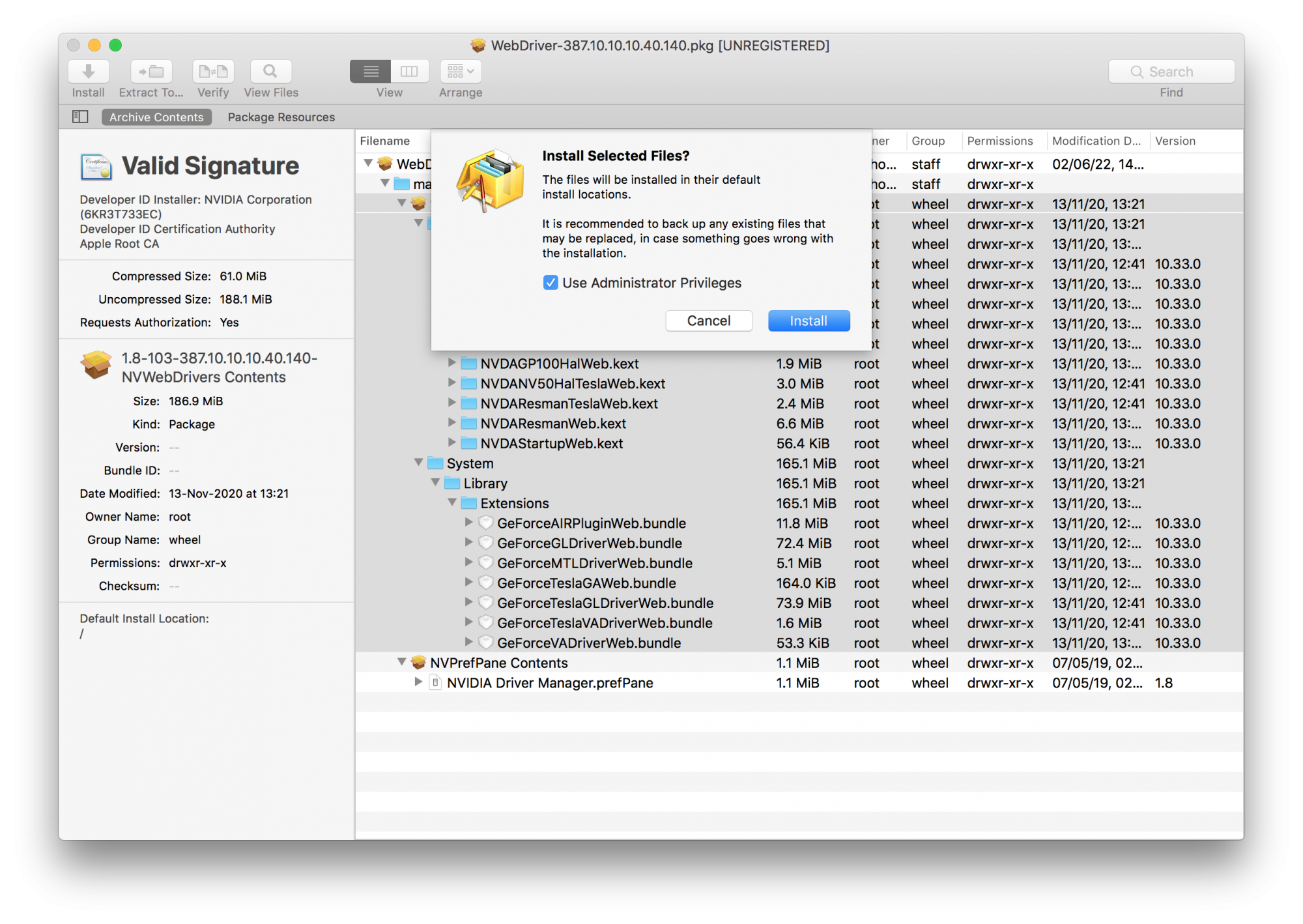Expand NVIDIA Driver Manager.prefPane row
The height and width of the screenshot is (924, 1303).
(x=418, y=682)
